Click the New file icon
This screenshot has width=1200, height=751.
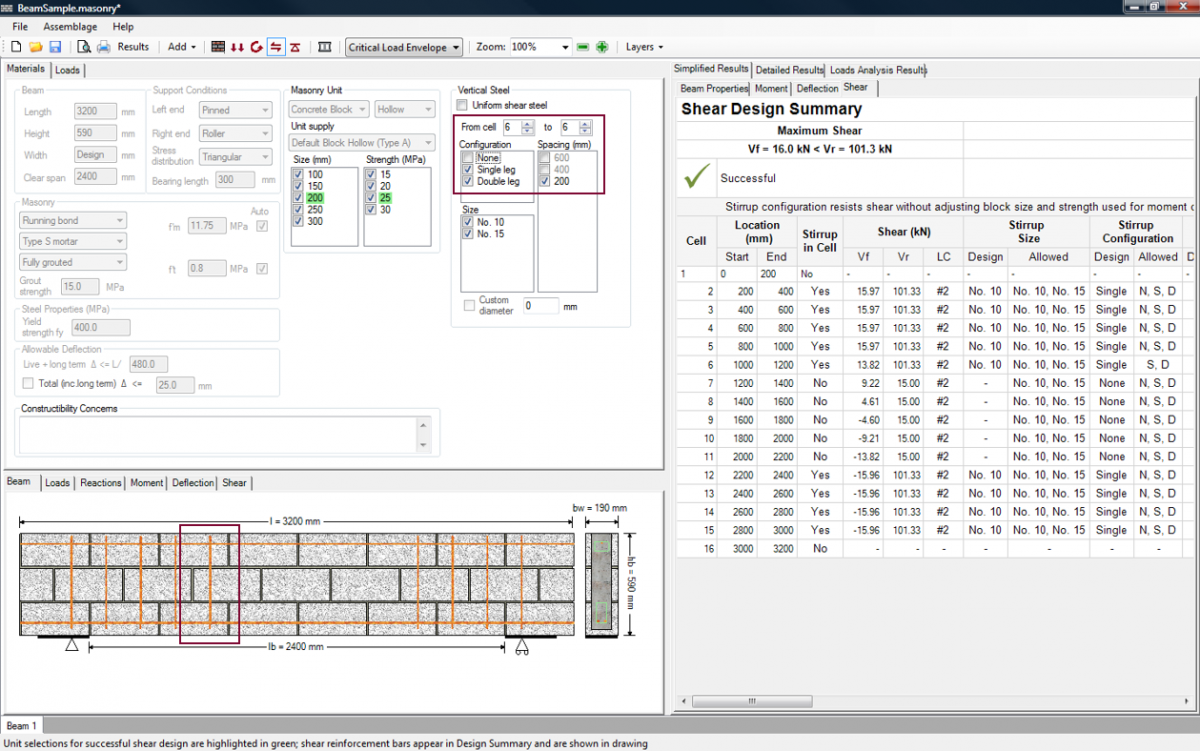16,47
